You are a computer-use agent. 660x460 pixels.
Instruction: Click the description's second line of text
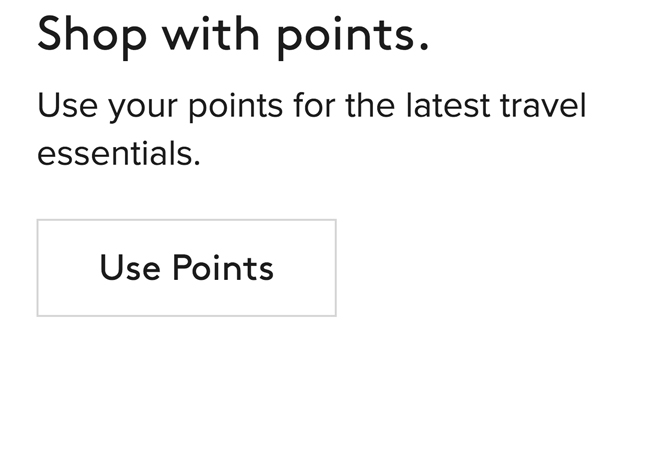click(119, 153)
